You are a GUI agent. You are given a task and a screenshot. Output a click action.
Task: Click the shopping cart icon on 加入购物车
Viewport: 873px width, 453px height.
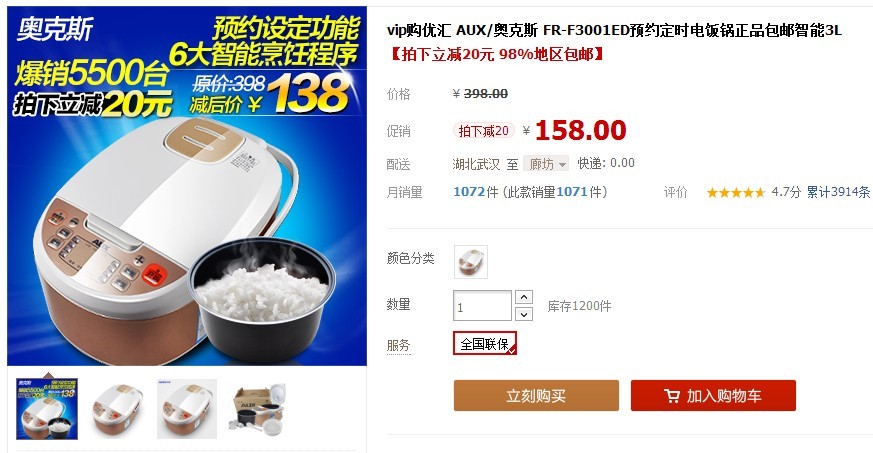[672, 396]
